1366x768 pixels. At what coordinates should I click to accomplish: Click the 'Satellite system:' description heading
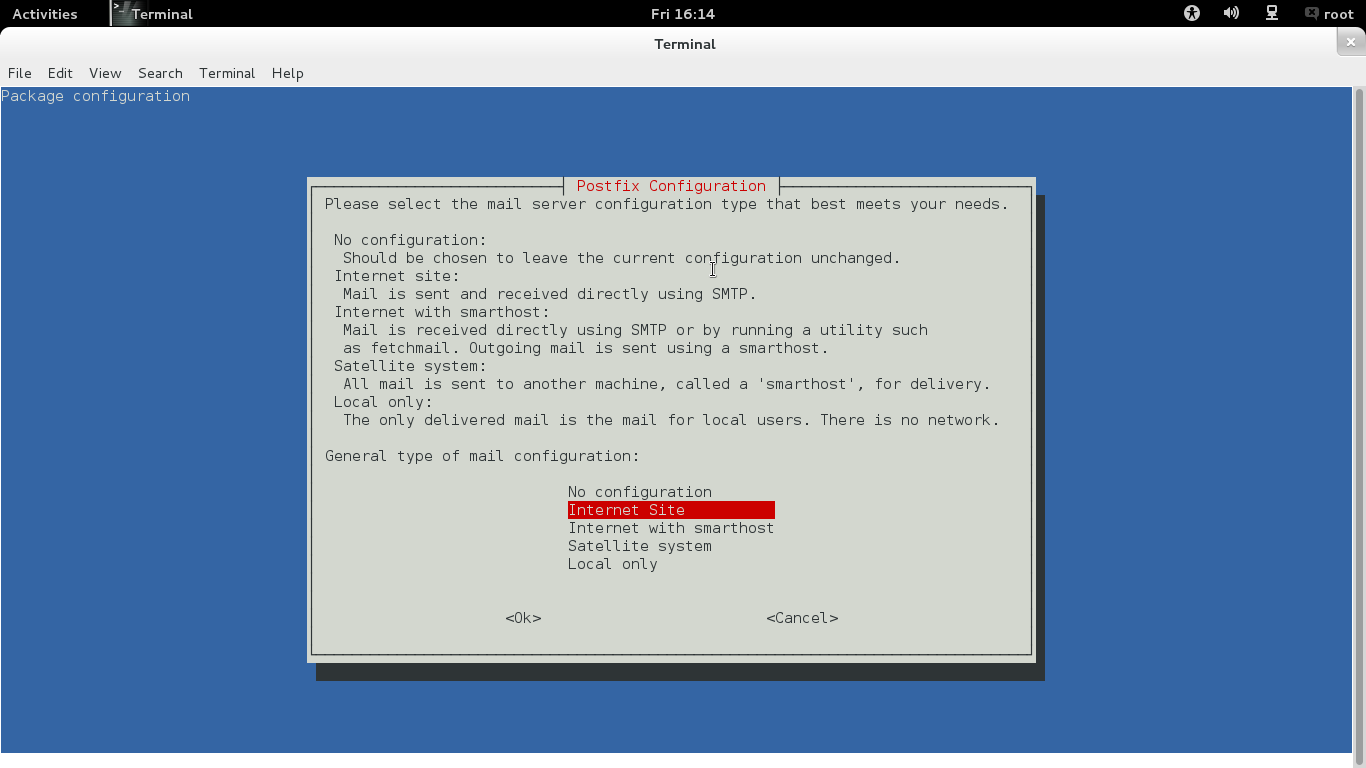coord(410,366)
